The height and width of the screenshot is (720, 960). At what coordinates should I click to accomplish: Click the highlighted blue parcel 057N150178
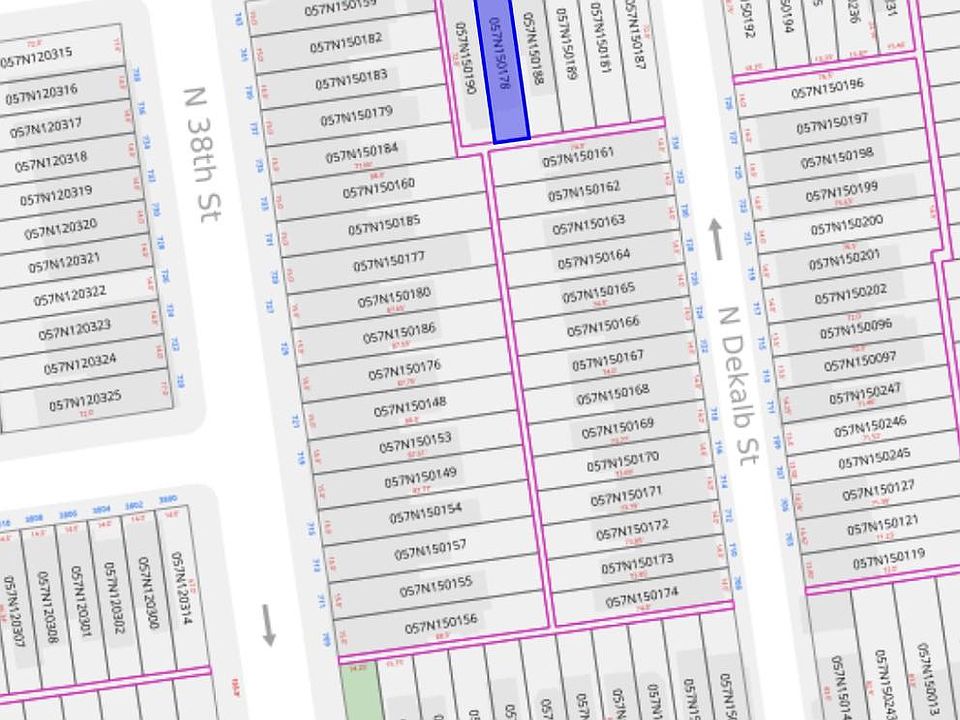(x=501, y=69)
